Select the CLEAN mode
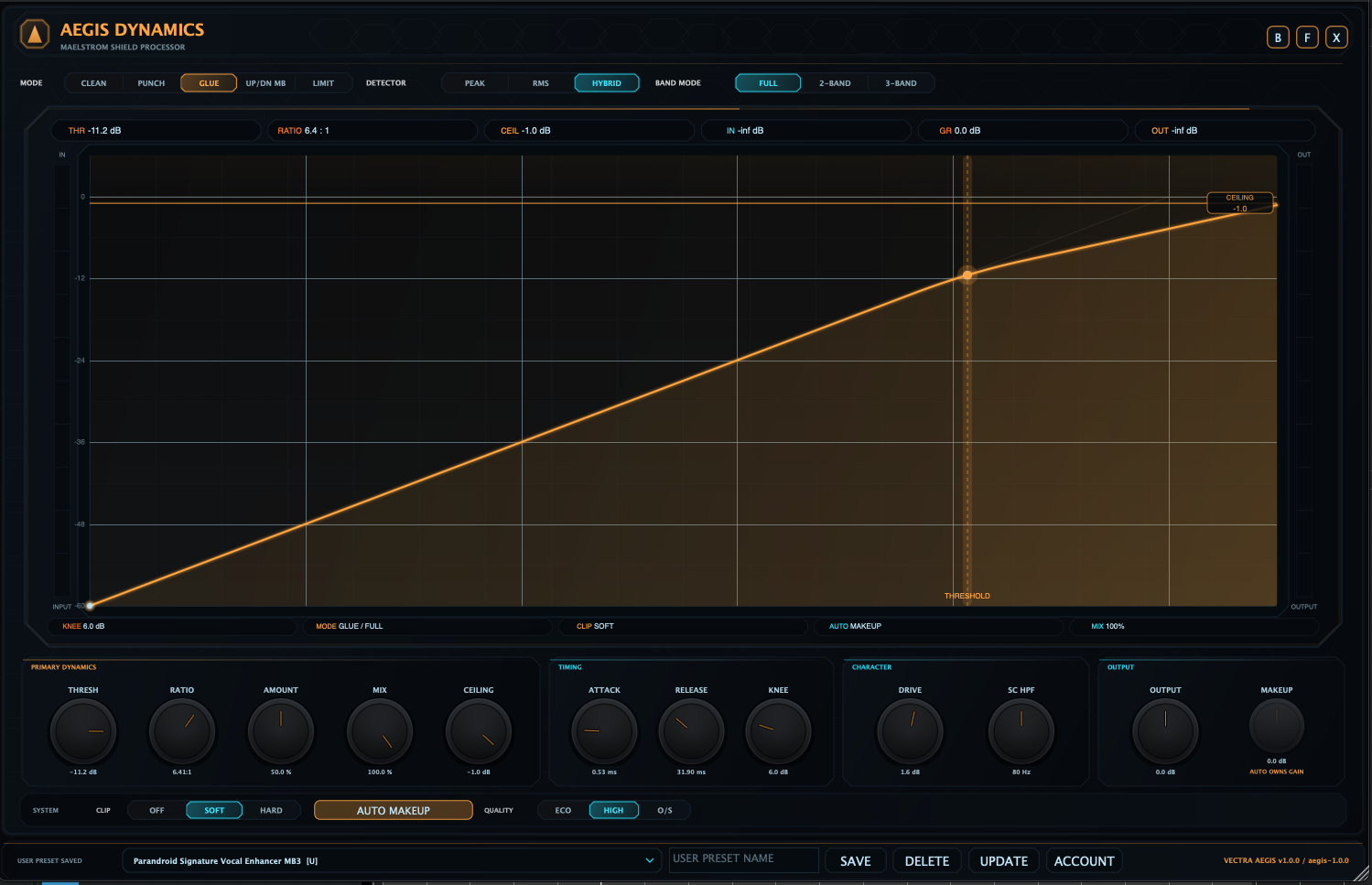The image size is (1372, 885). point(93,83)
